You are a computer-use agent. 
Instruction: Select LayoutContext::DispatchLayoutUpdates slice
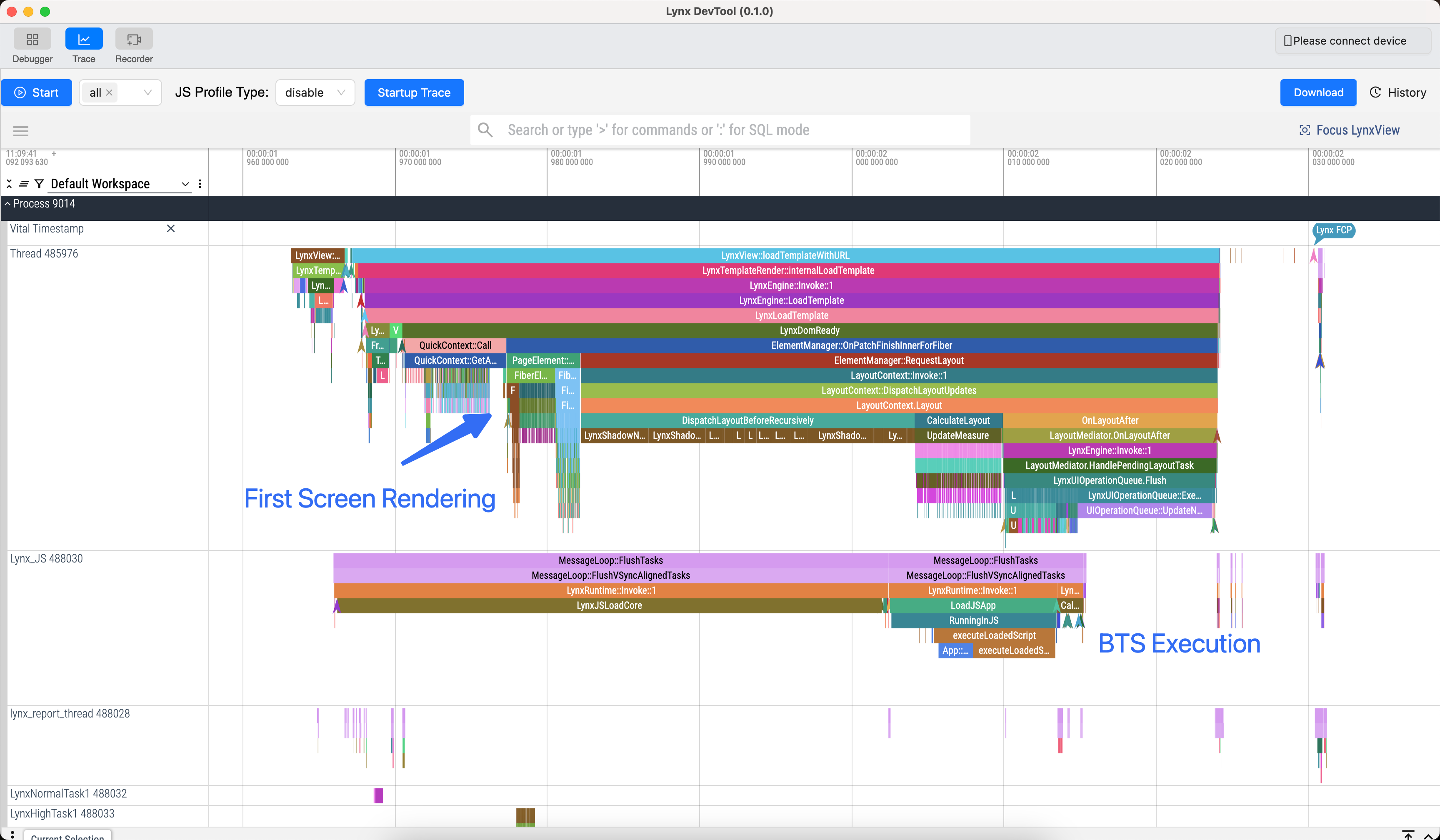(898, 390)
